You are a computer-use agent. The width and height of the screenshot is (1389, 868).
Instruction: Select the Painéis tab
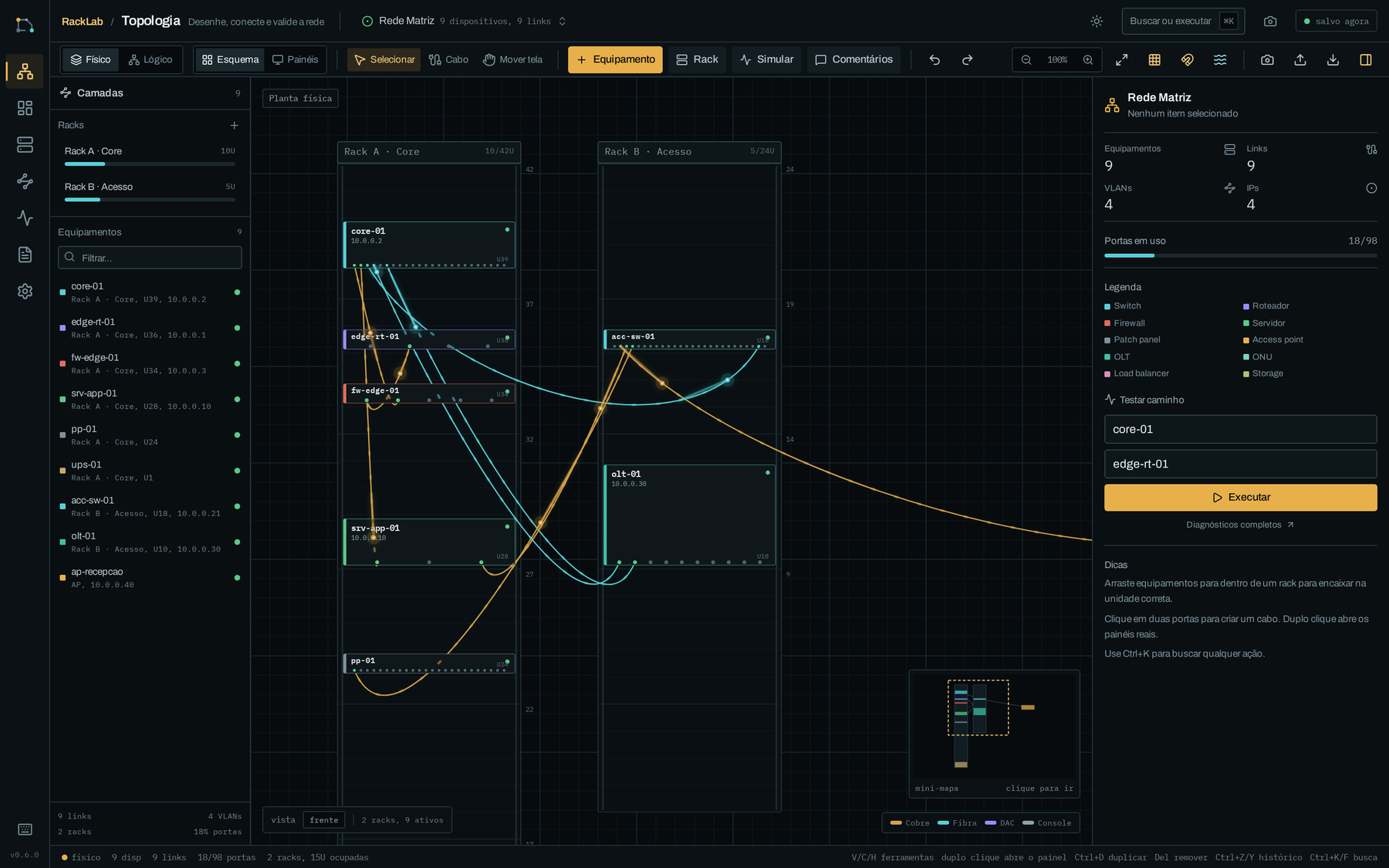click(295, 59)
